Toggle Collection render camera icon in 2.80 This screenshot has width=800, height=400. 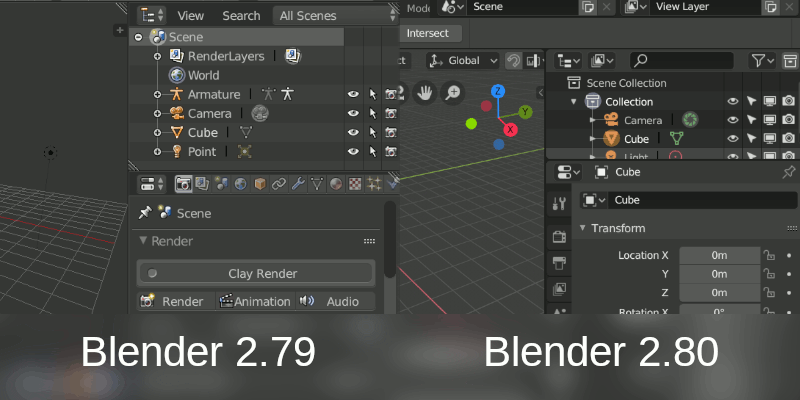pos(788,101)
